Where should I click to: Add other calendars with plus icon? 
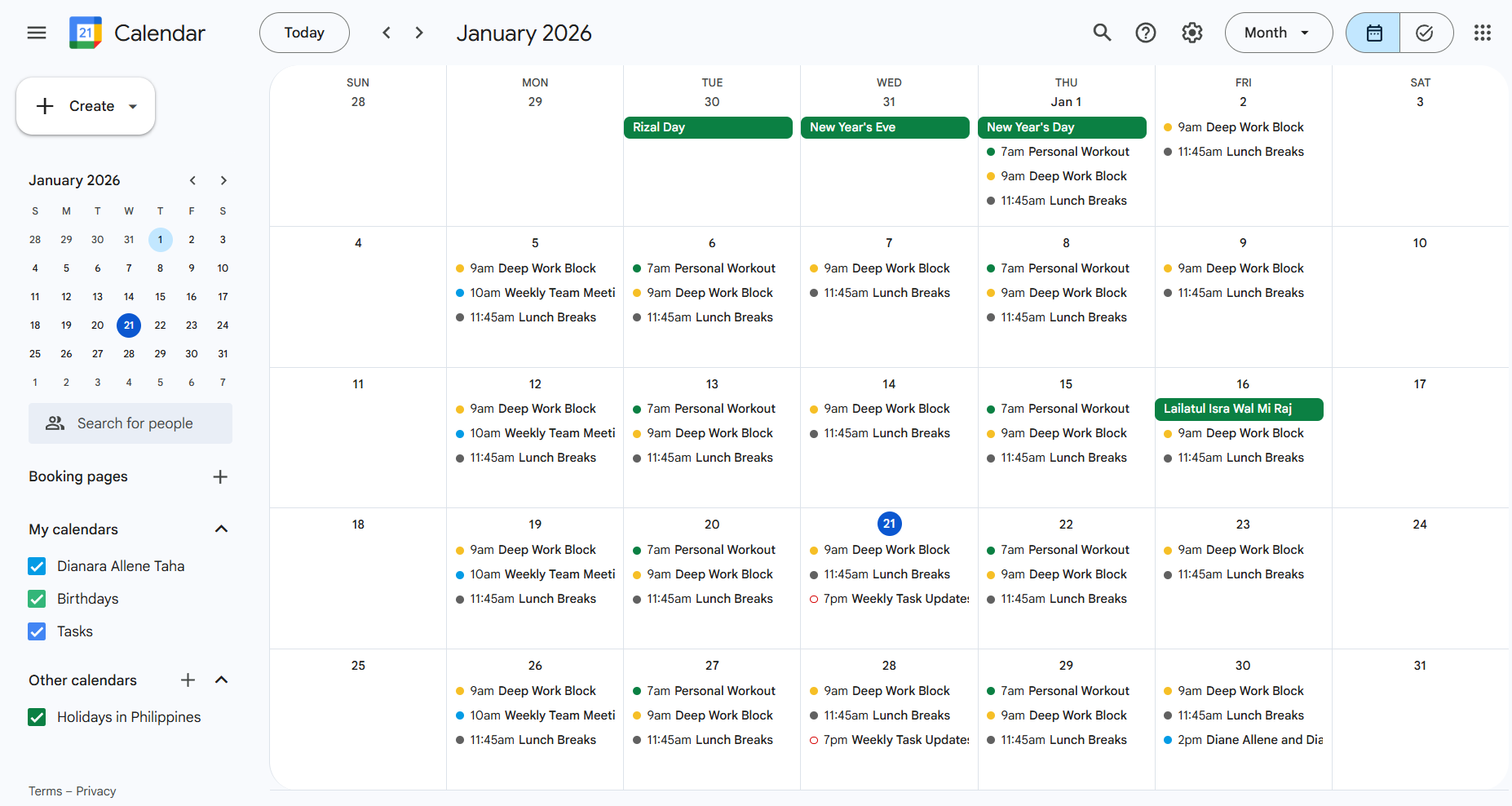tap(188, 680)
